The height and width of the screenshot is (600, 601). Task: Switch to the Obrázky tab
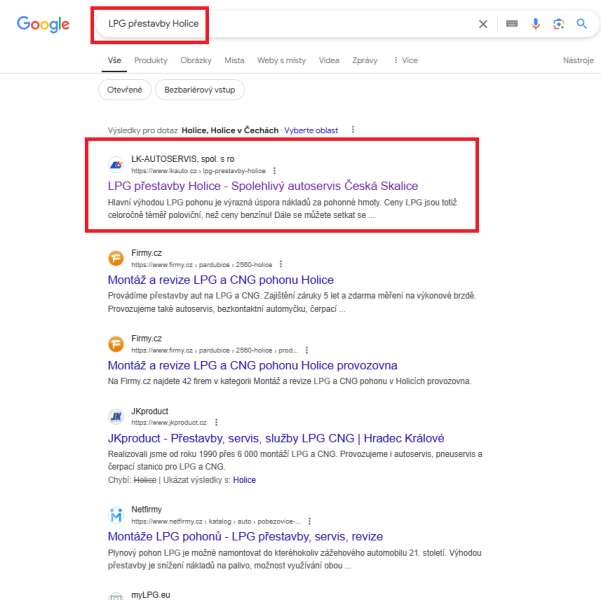196,60
